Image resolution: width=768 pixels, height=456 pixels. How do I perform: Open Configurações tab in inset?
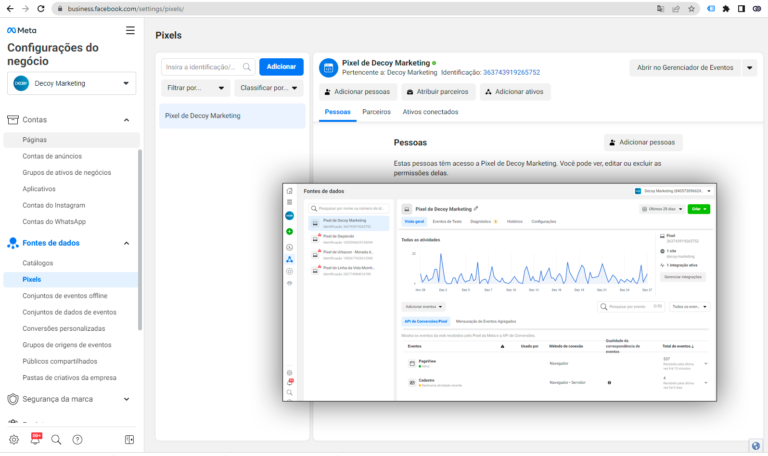[x=544, y=221]
